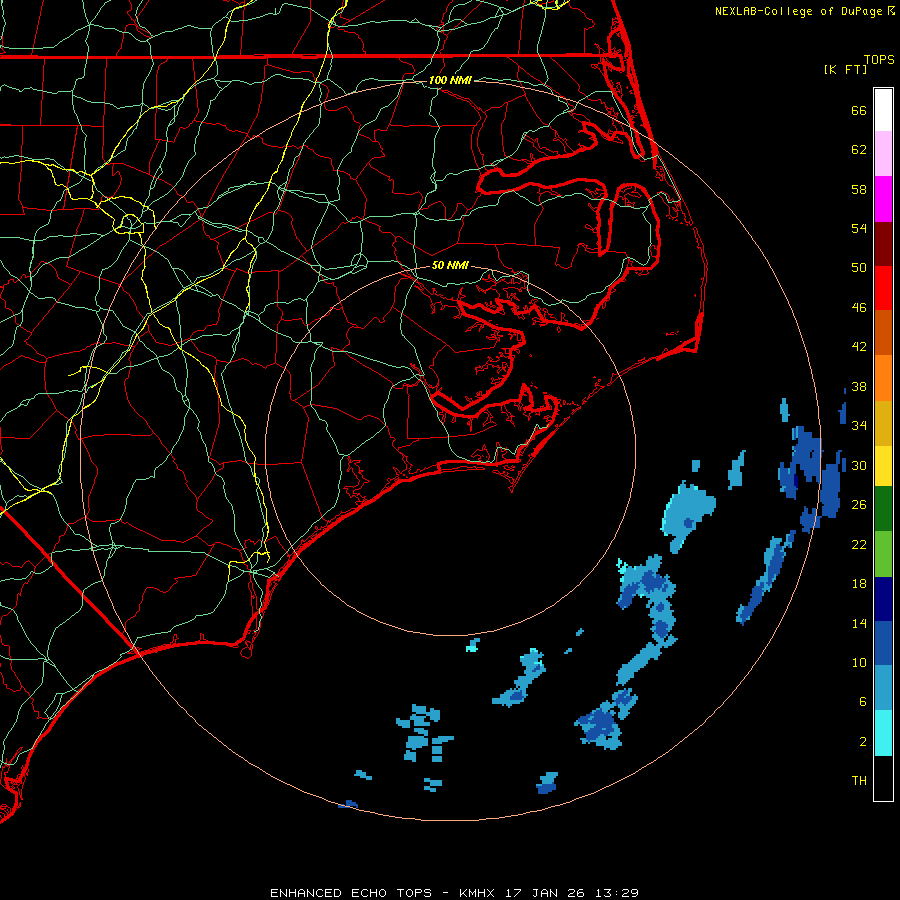900x900 pixels.
Task: Click the orange 42 K FT legend swatch
Action: 883,378
